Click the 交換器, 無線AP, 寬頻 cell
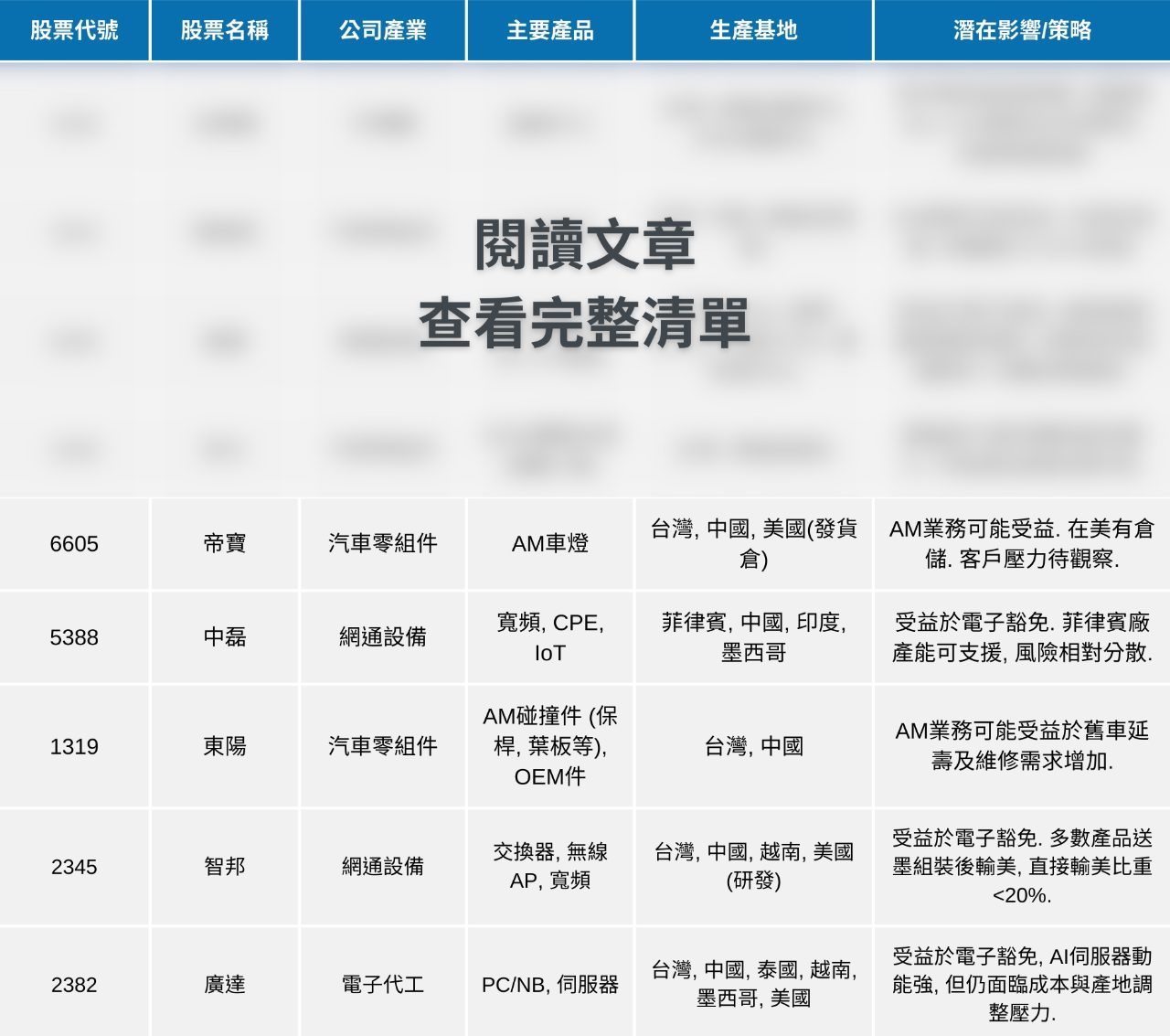The width and height of the screenshot is (1170, 1036). (550, 866)
